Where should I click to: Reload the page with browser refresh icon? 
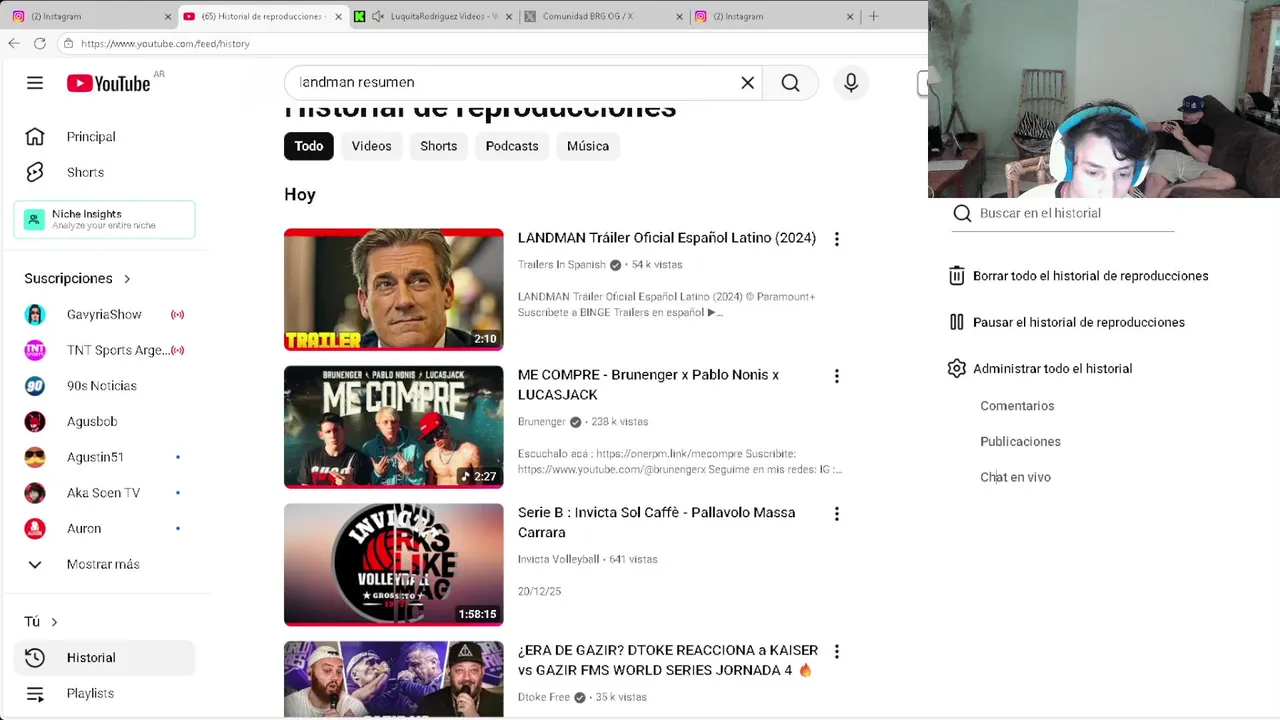tap(40, 43)
